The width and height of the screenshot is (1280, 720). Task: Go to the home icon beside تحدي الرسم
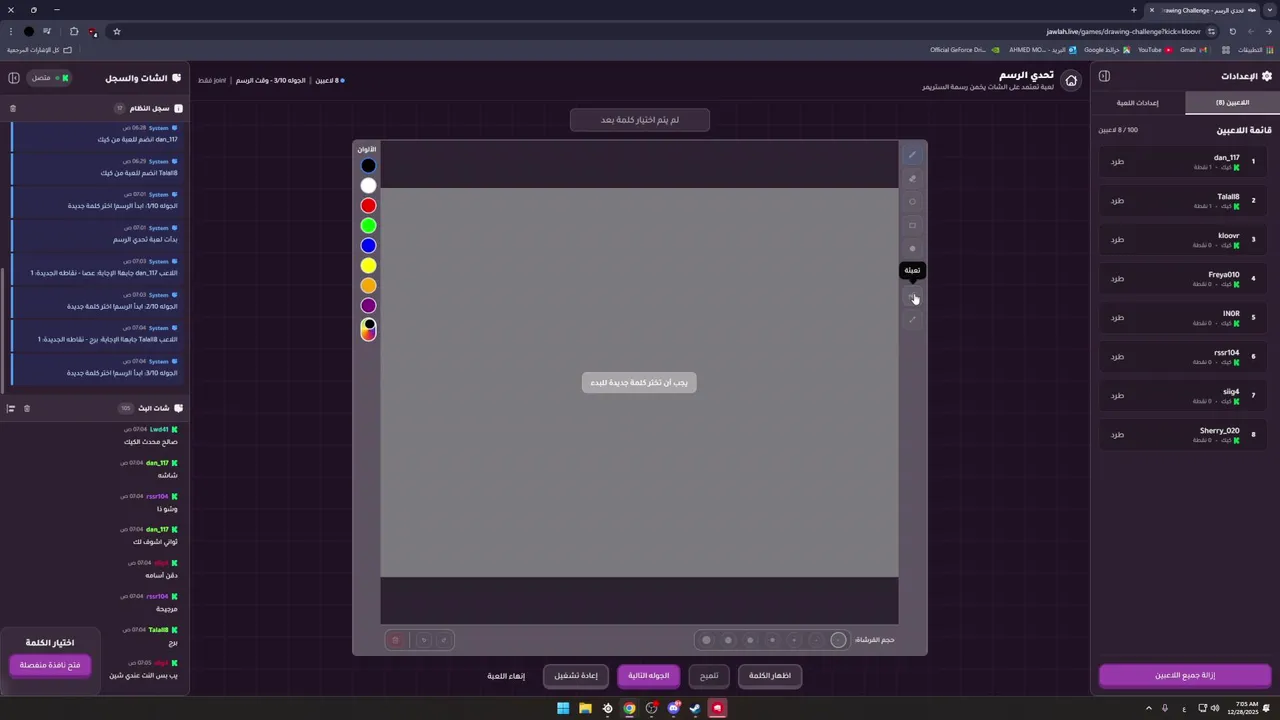(x=1071, y=81)
